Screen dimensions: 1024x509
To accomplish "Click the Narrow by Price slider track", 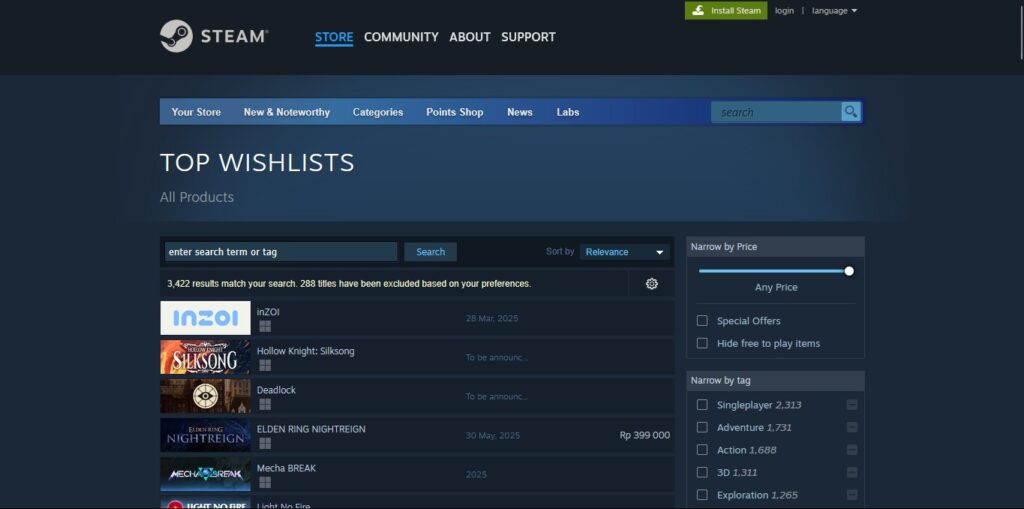I will click(774, 271).
